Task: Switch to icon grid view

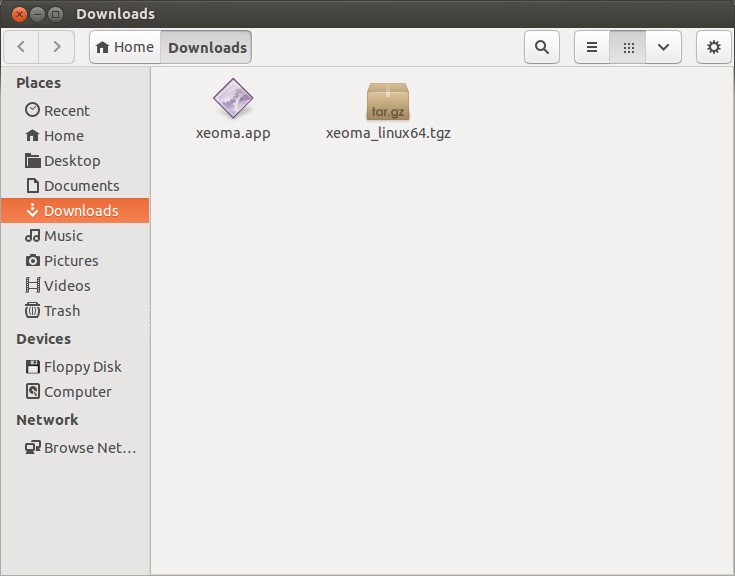Action: (628, 47)
